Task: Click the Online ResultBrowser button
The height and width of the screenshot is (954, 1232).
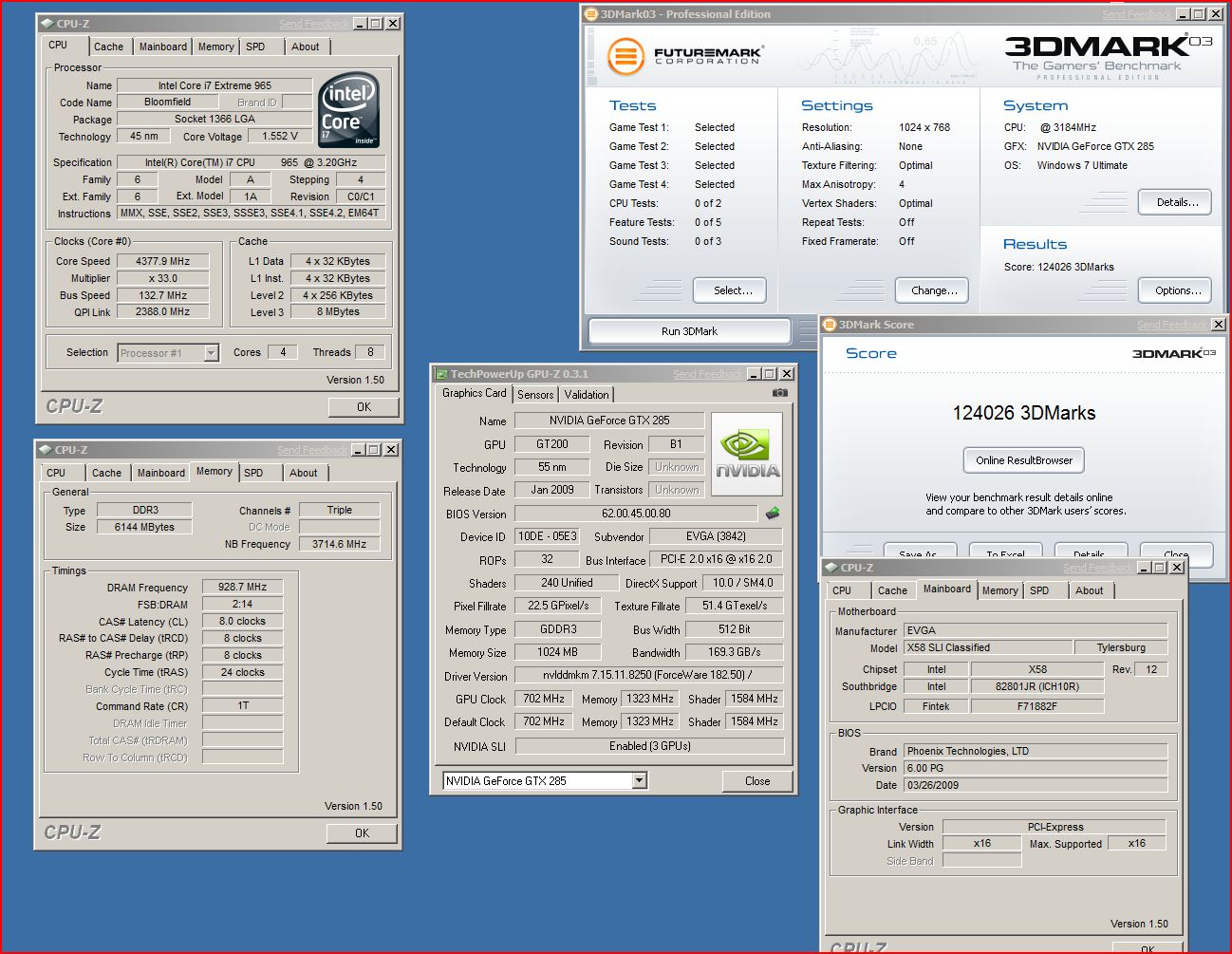Action: (1024, 460)
